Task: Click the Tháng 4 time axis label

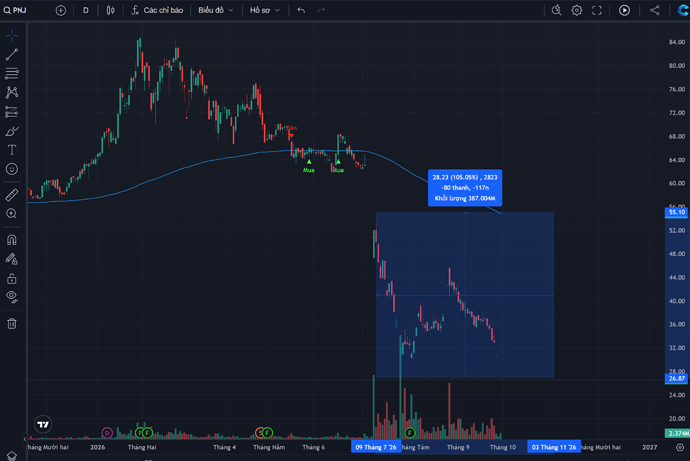Action: point(224,447)
